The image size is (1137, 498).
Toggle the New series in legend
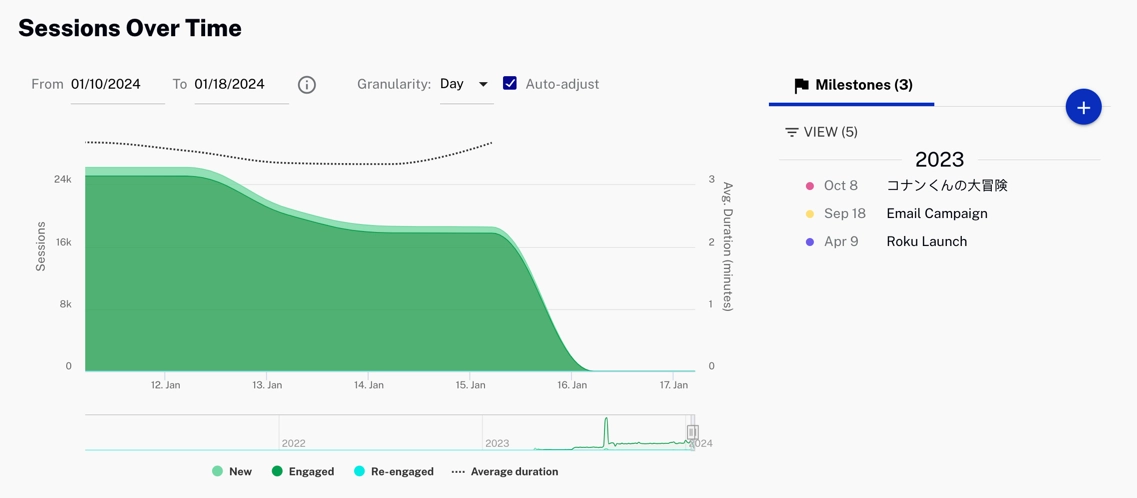[232, 471]
